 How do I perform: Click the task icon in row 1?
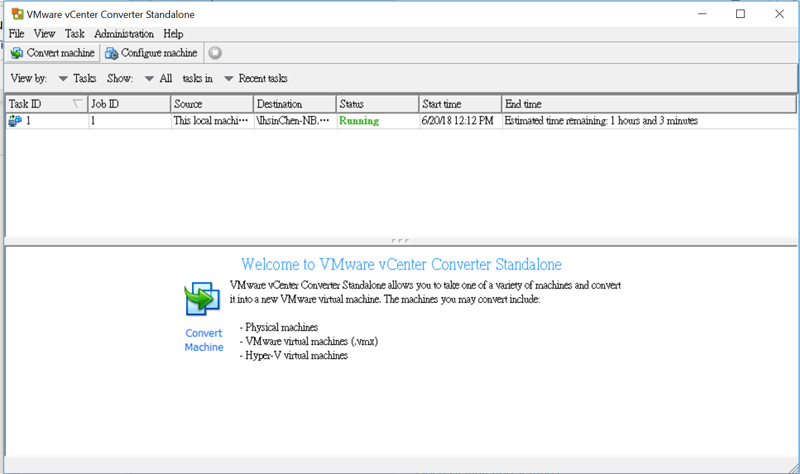[15, 121]
